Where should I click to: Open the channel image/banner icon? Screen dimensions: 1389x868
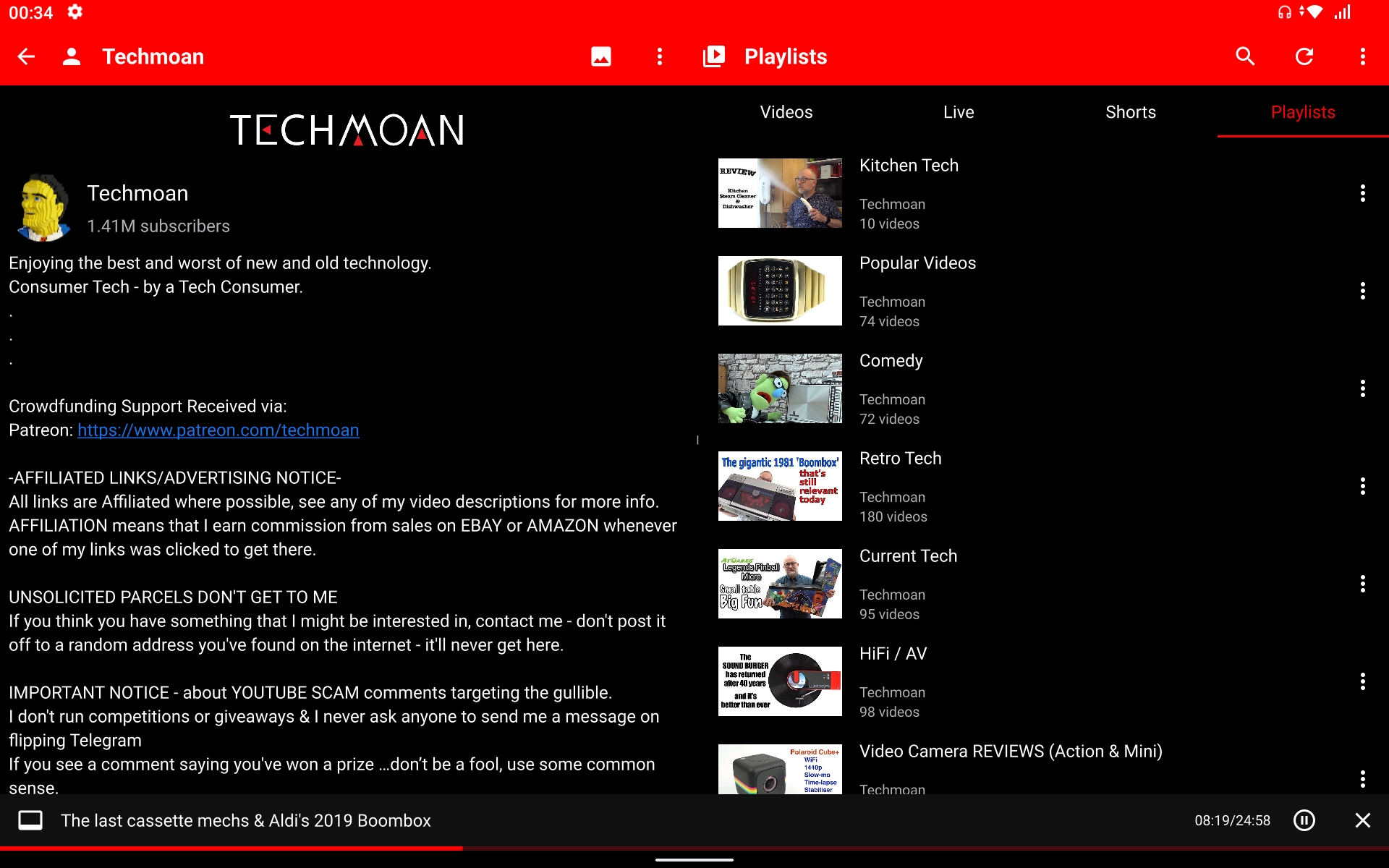[601, 56]
